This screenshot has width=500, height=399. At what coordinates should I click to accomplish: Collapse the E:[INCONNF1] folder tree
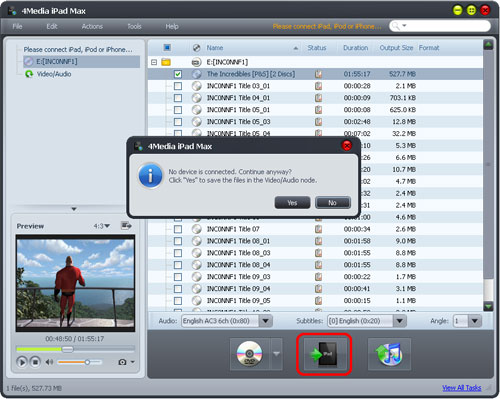point(154,62)
